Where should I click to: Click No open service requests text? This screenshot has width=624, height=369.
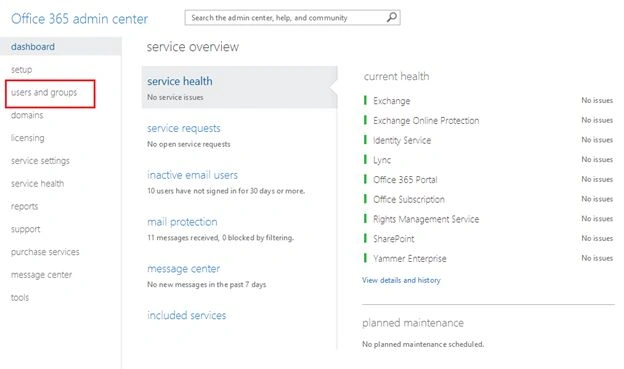click(x=189, y=144)
